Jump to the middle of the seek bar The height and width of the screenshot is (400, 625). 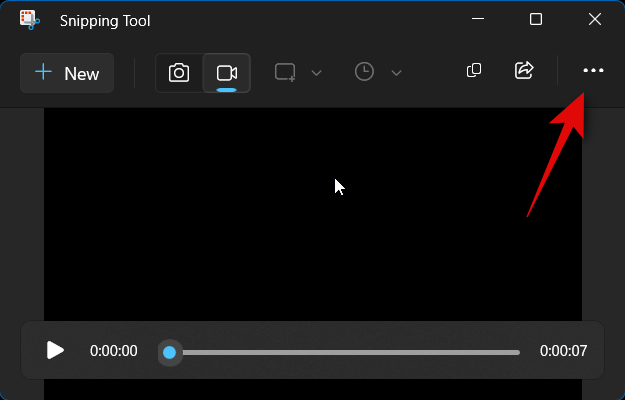pyautogui.click(x=345, y=352)
